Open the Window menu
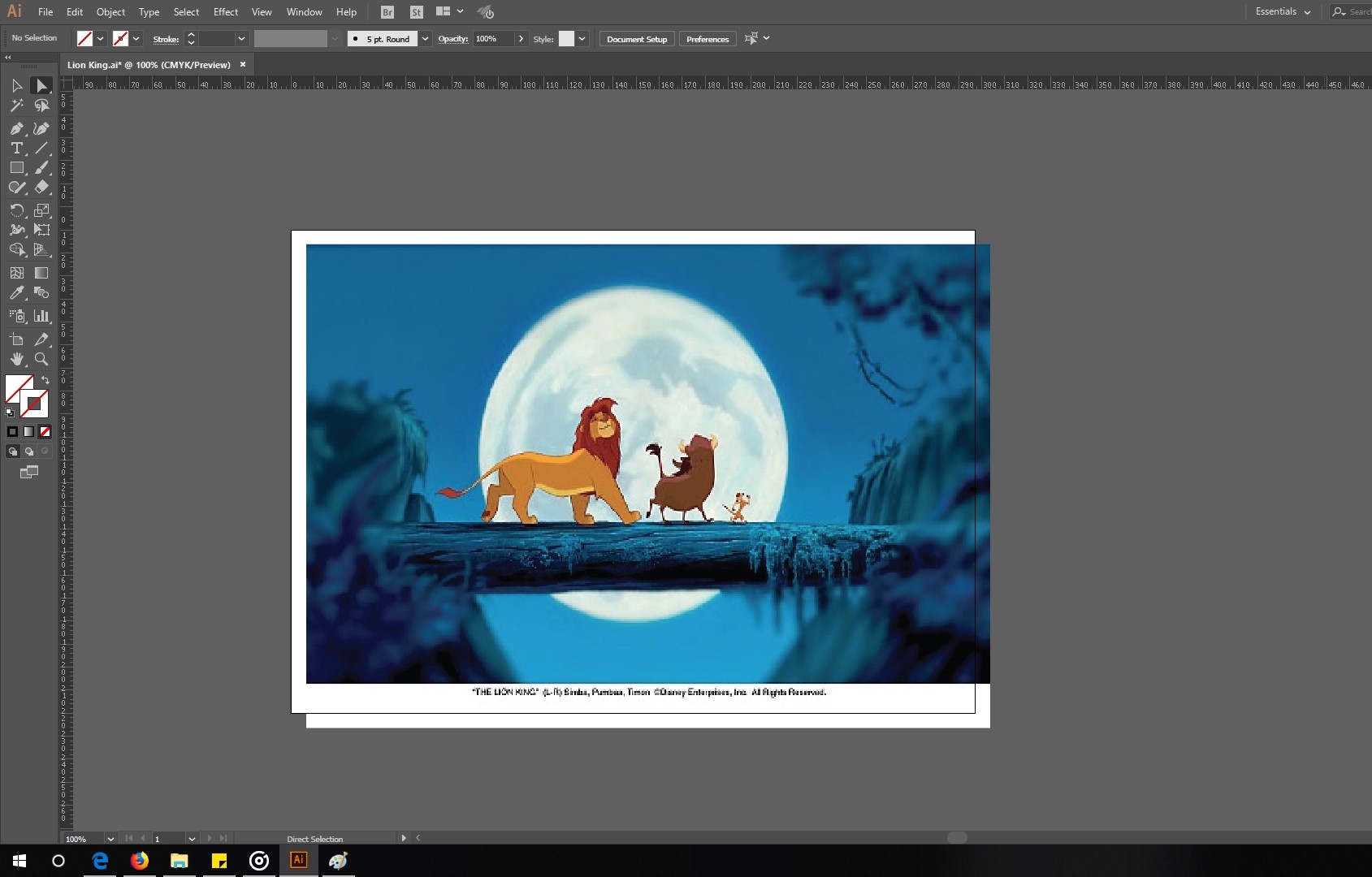This screenshot has width=1372, height=877. click(x=304, y=12)
